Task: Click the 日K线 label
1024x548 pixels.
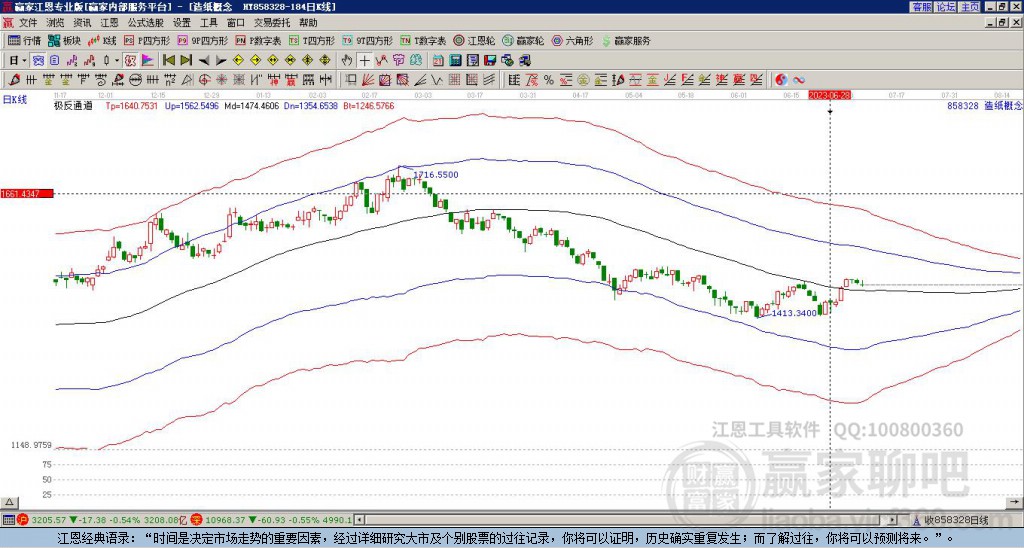Action: 14,99
